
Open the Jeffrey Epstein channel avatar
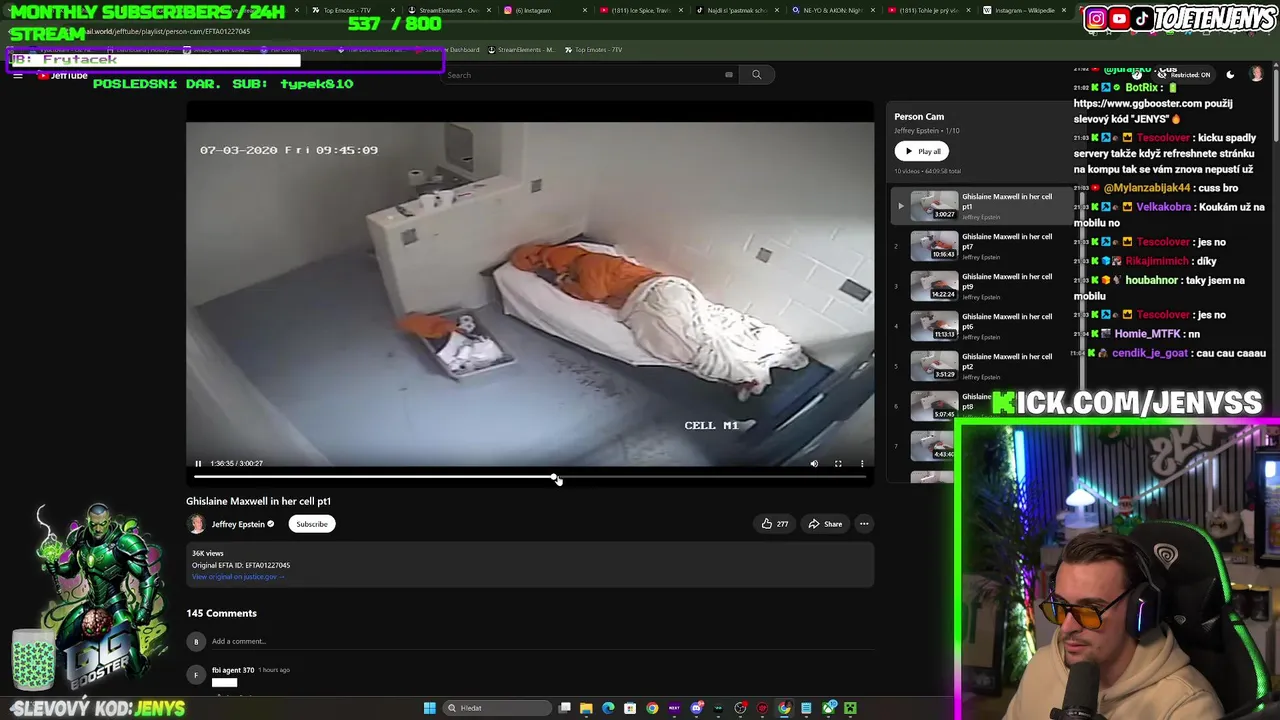click(197, 524)
